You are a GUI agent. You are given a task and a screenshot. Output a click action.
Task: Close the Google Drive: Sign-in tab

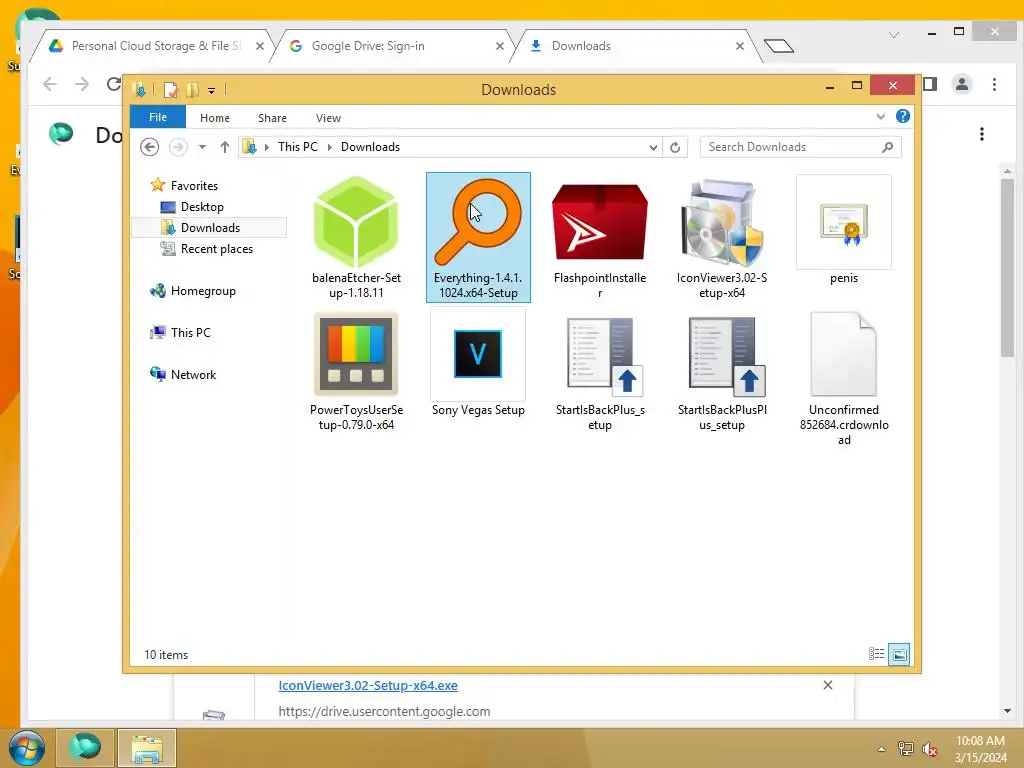pos(500,46)
